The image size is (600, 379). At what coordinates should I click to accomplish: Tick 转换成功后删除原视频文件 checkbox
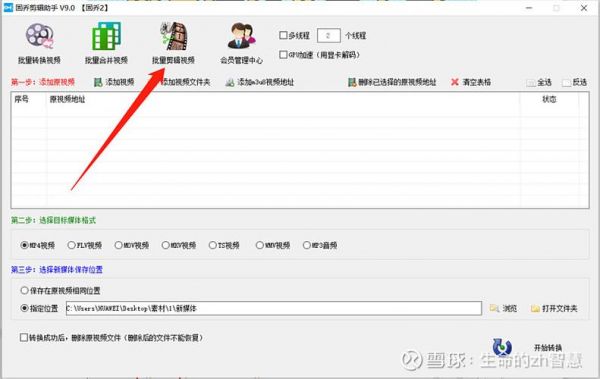pos(24,337)
